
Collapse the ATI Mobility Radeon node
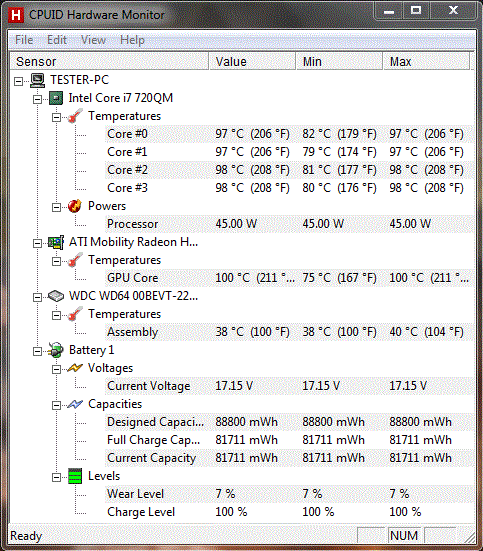(x=37, y=243)
